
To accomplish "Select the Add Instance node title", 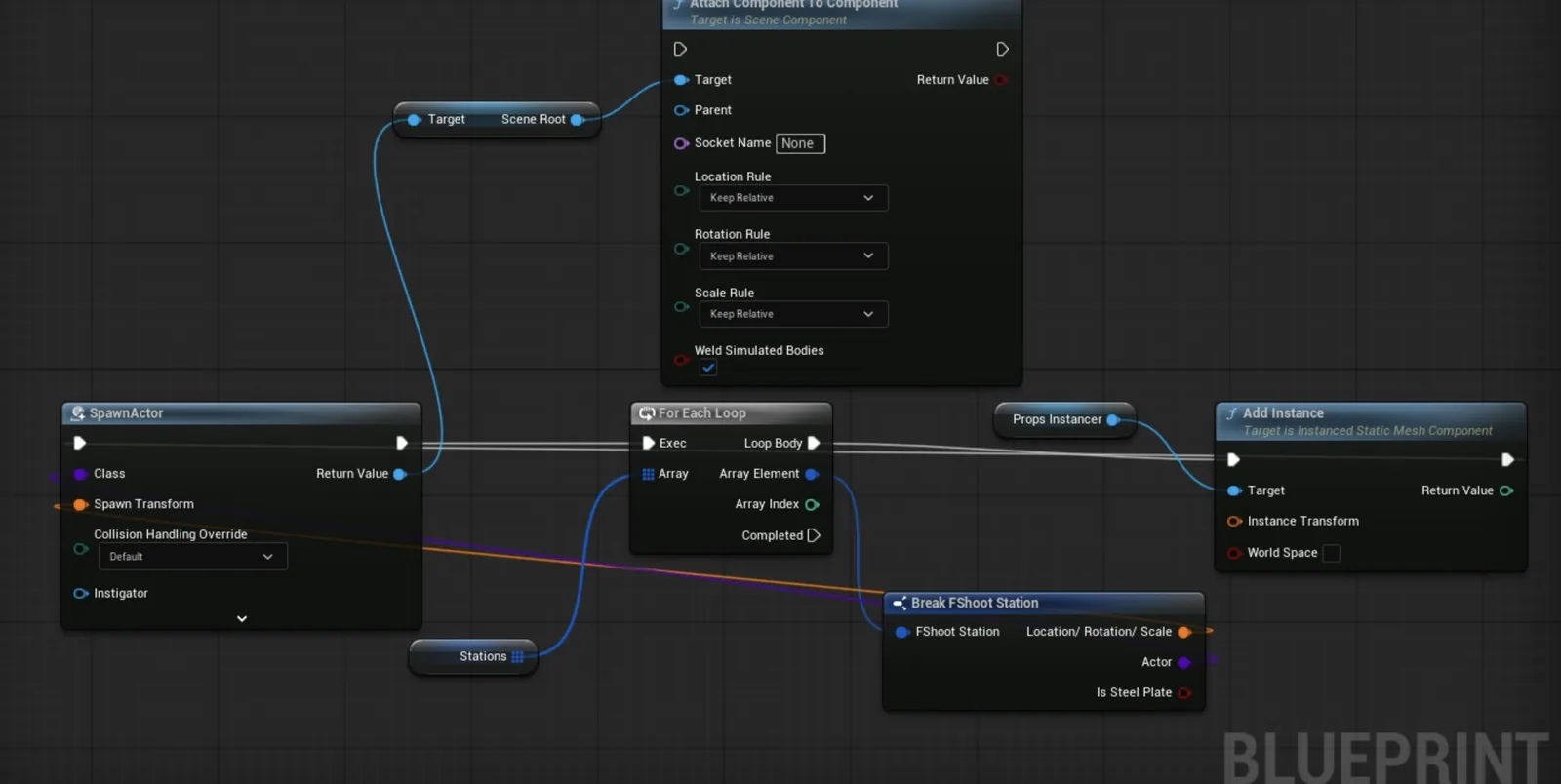I will click(x=1283, y=413).
